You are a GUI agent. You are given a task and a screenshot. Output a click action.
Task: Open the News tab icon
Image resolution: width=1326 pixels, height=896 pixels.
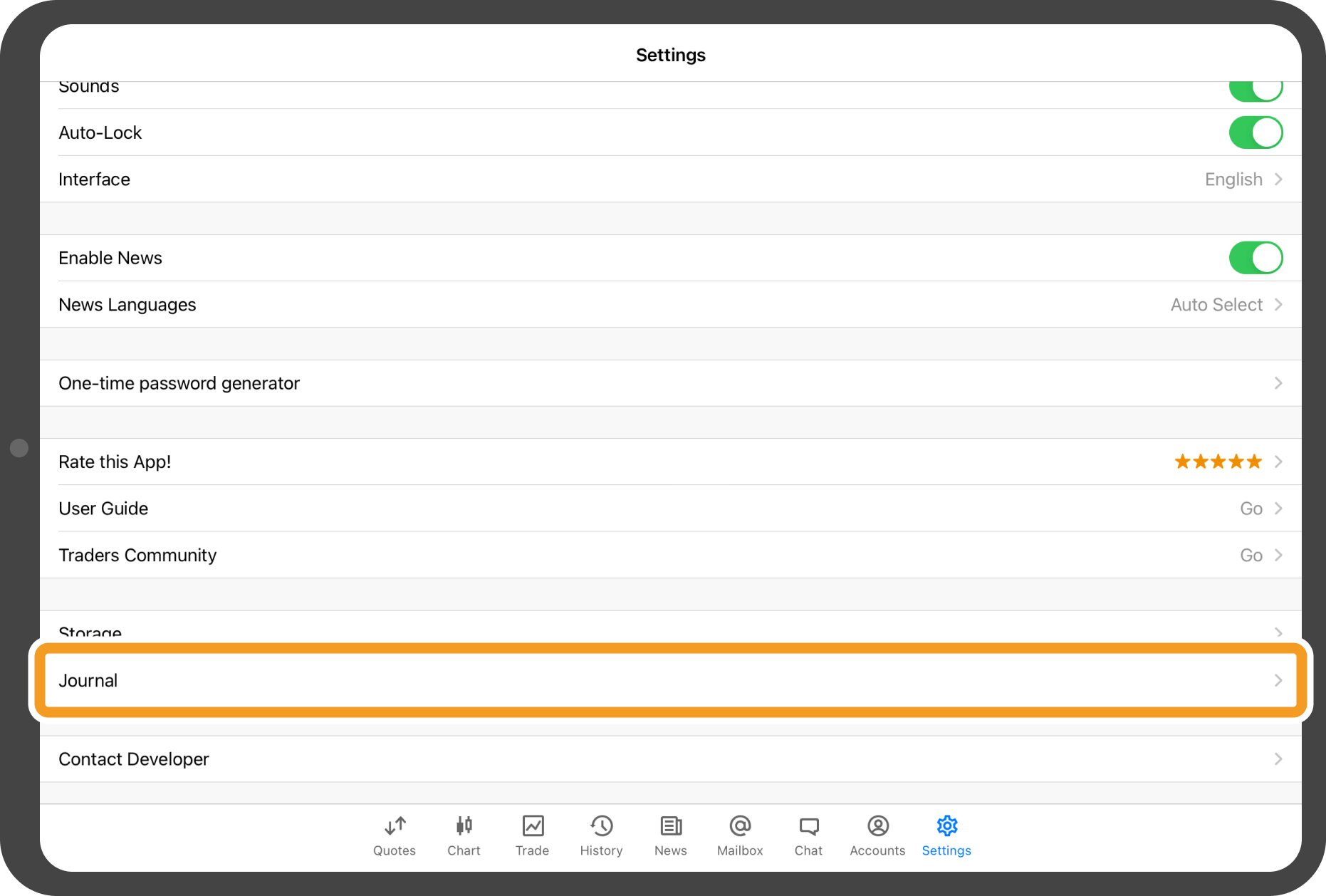coord(670,826)
